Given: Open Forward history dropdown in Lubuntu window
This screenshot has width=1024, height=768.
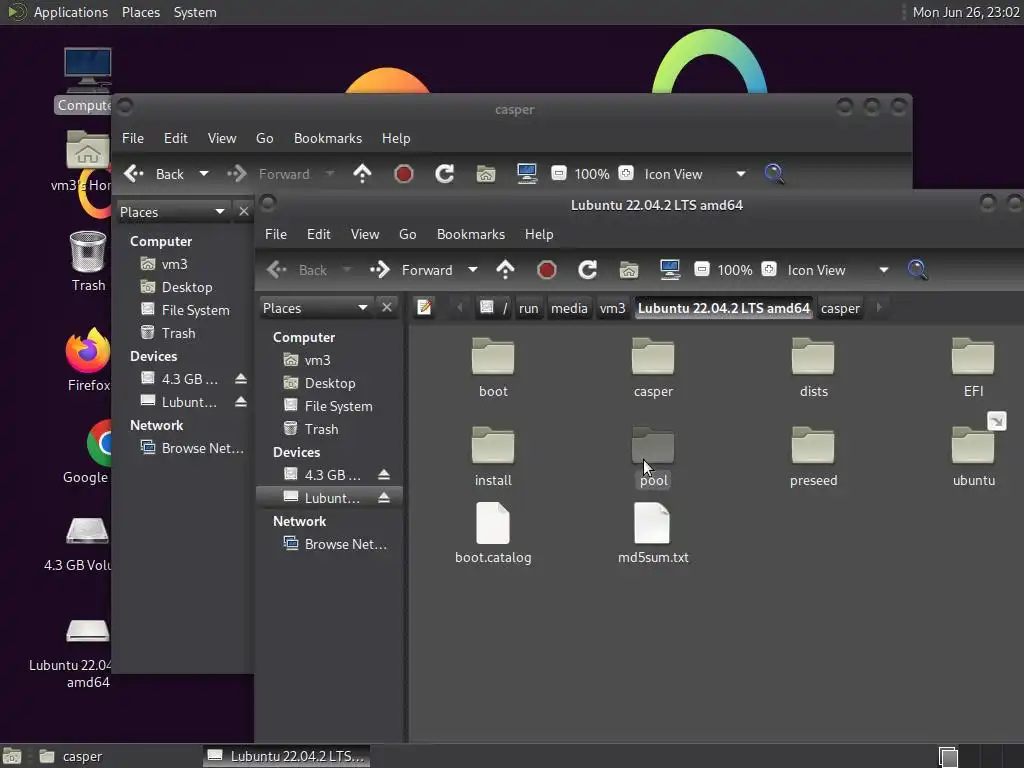Looking at the screenshot, I should 473,270.
